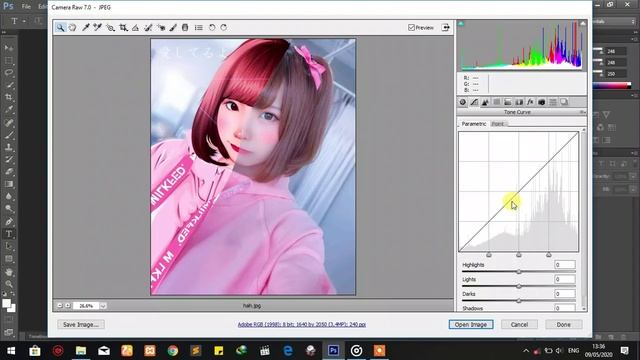Open the Tone Curve panel options menu
Image resolution: width=640 pixels, height=360 pixels.
coord(582,112)
